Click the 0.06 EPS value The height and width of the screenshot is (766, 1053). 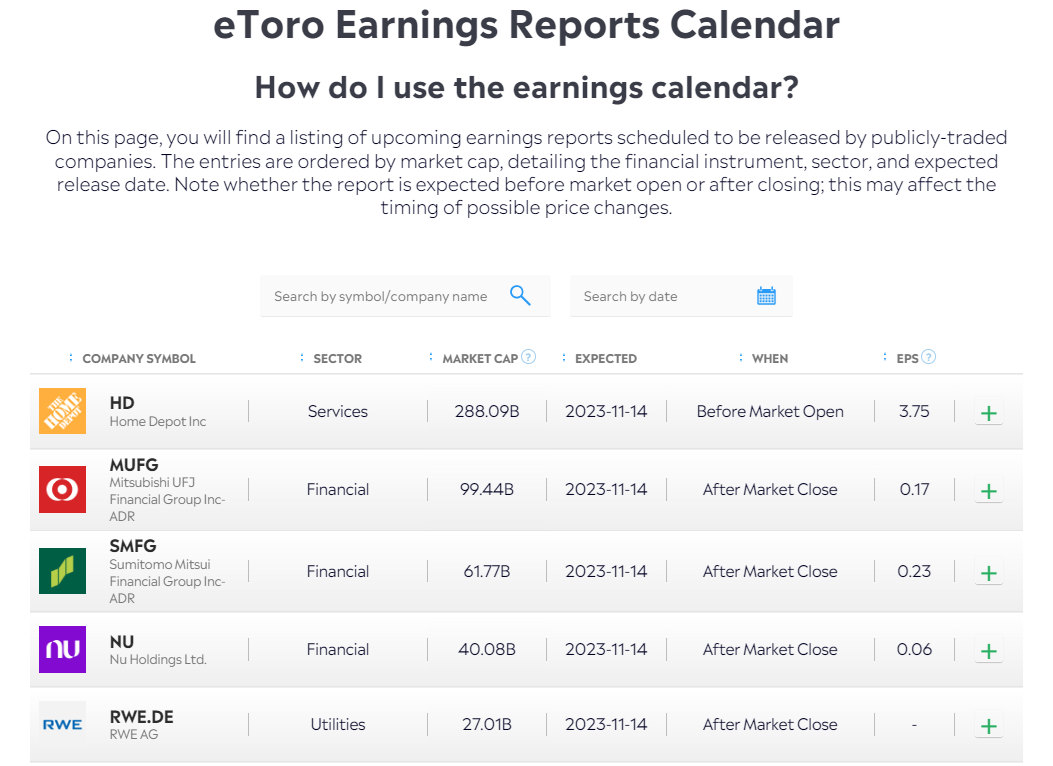click(x=914, y=649)
